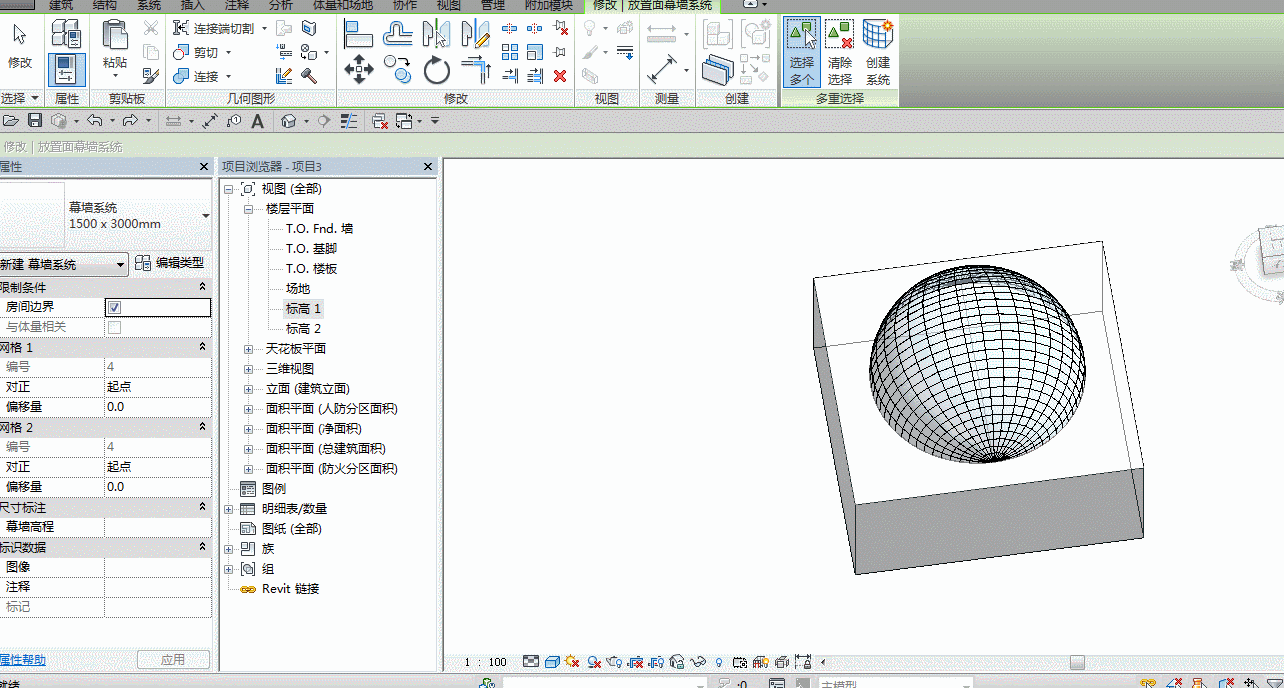The height and width of the screenshot is (688, 1284).
Task: Click the 网格 1 偏移量 value field
Action: coord(158,407)
